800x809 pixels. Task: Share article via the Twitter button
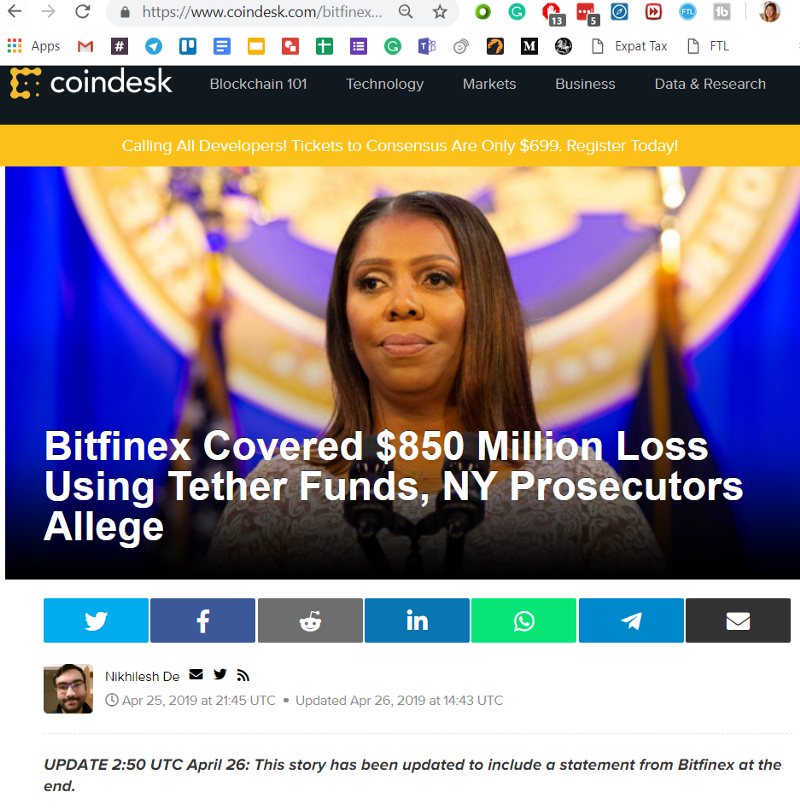click(x=96, y=620)
